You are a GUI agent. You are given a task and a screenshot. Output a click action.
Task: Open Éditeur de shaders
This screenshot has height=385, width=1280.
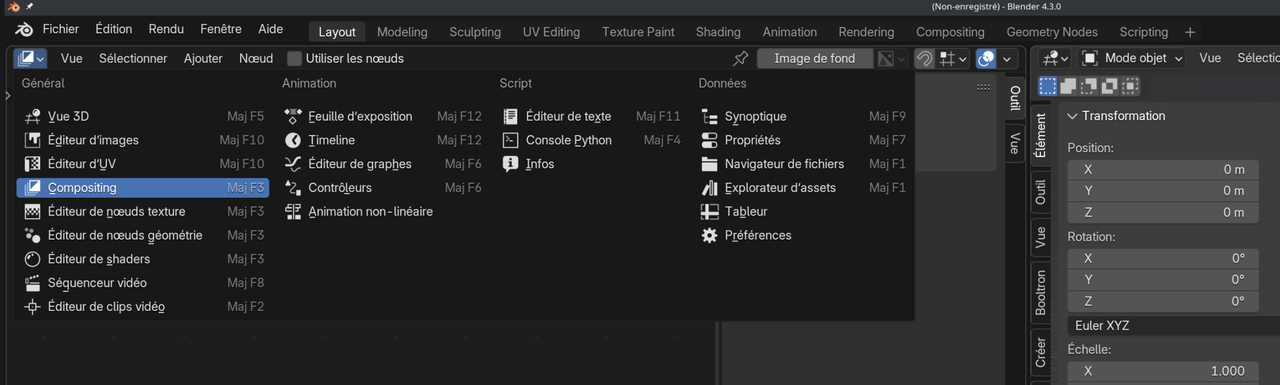[143, 259]
